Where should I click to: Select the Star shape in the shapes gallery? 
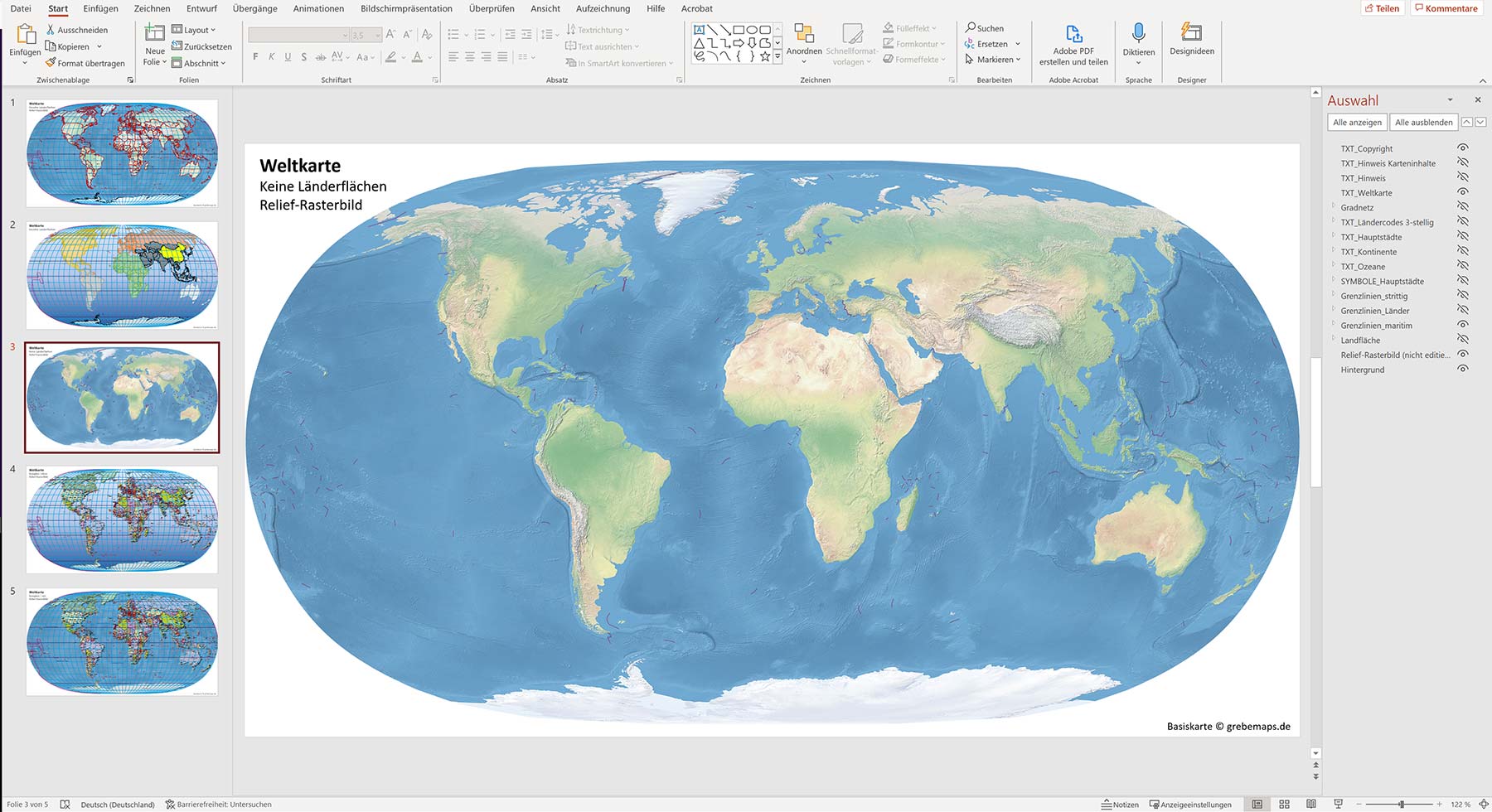click(764, 56)
